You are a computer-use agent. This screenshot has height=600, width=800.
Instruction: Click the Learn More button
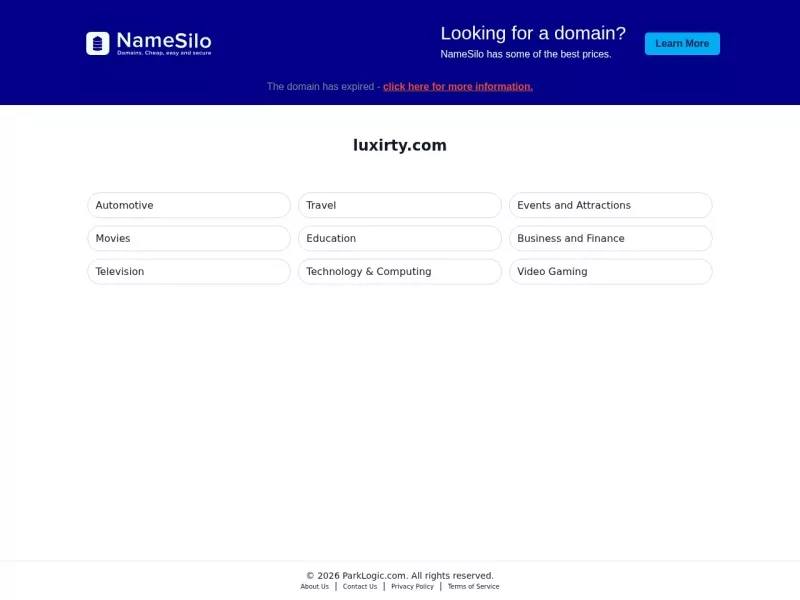[682, 43]
